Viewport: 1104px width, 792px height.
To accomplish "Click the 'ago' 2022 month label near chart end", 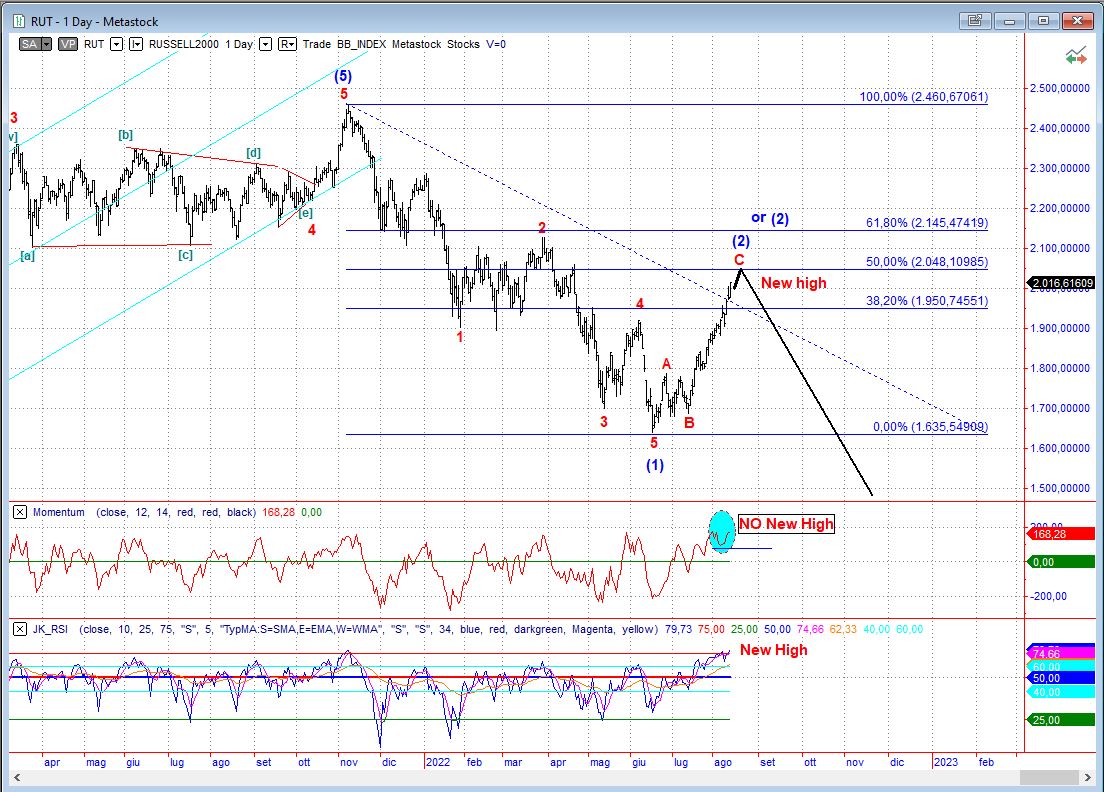I will (x=723, y=762).
